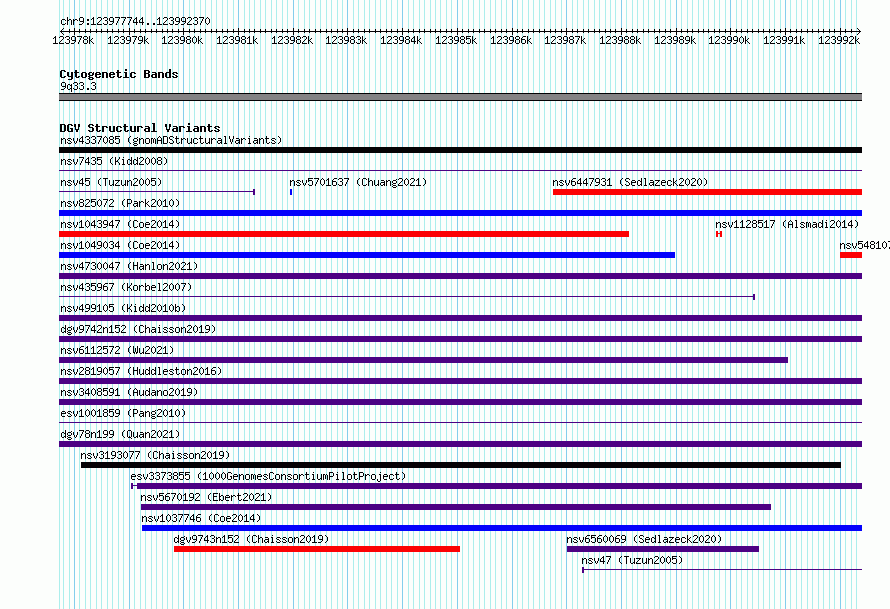Select the blue nsv1037746 variant bar

pos(502,528)
